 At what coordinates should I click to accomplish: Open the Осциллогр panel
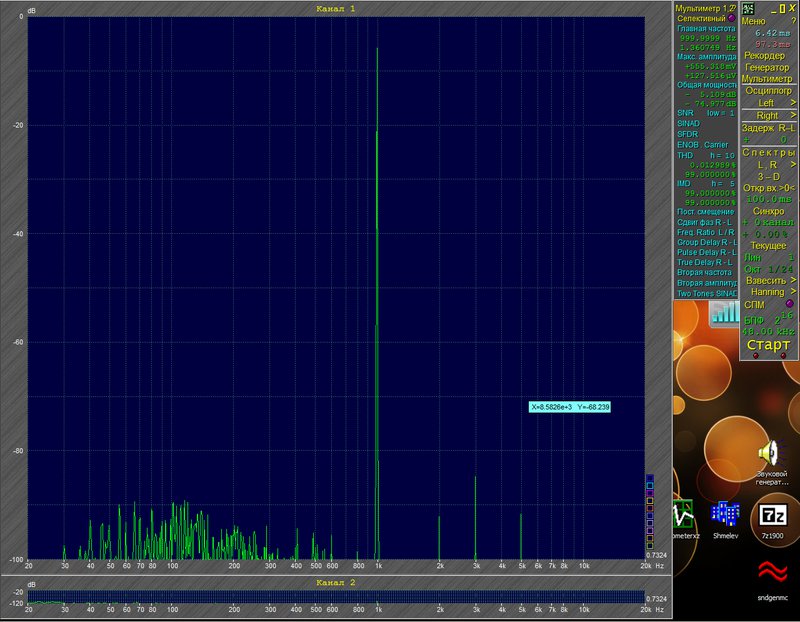768,91
